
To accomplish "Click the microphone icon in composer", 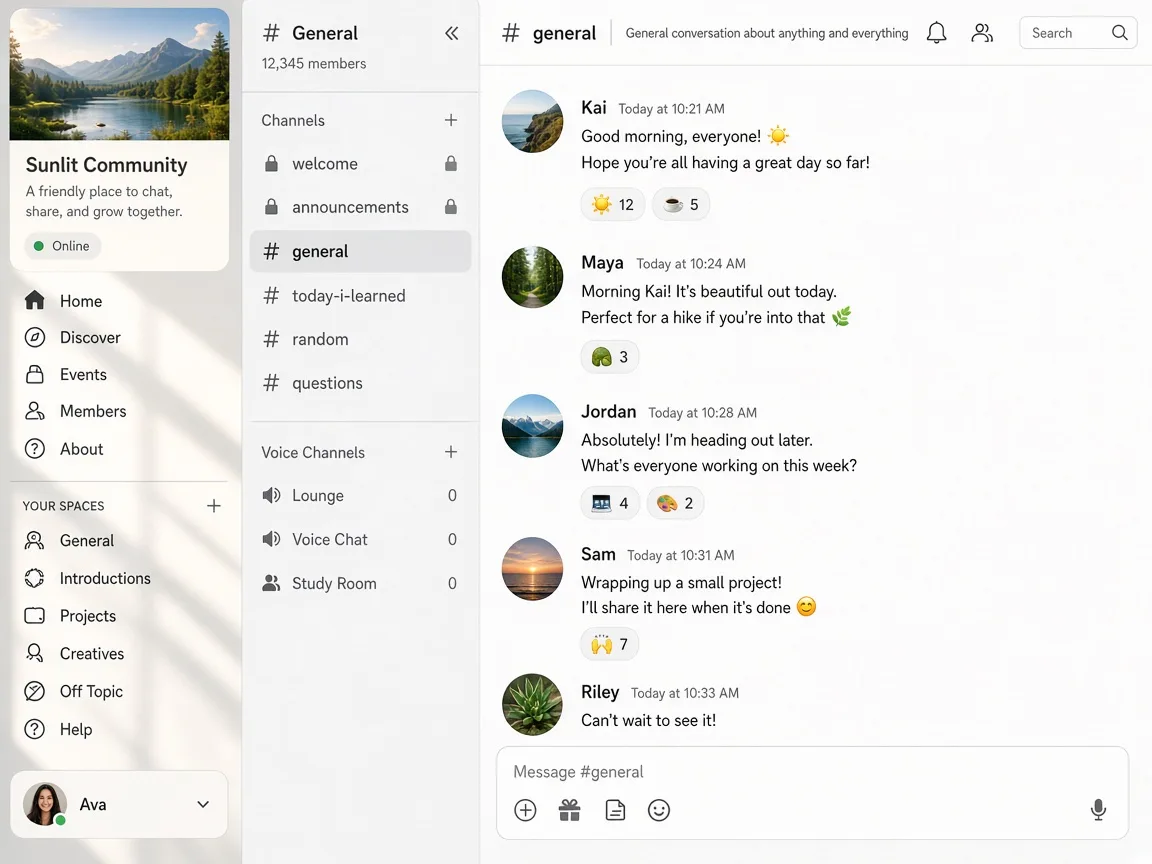I will point(1098,810).
